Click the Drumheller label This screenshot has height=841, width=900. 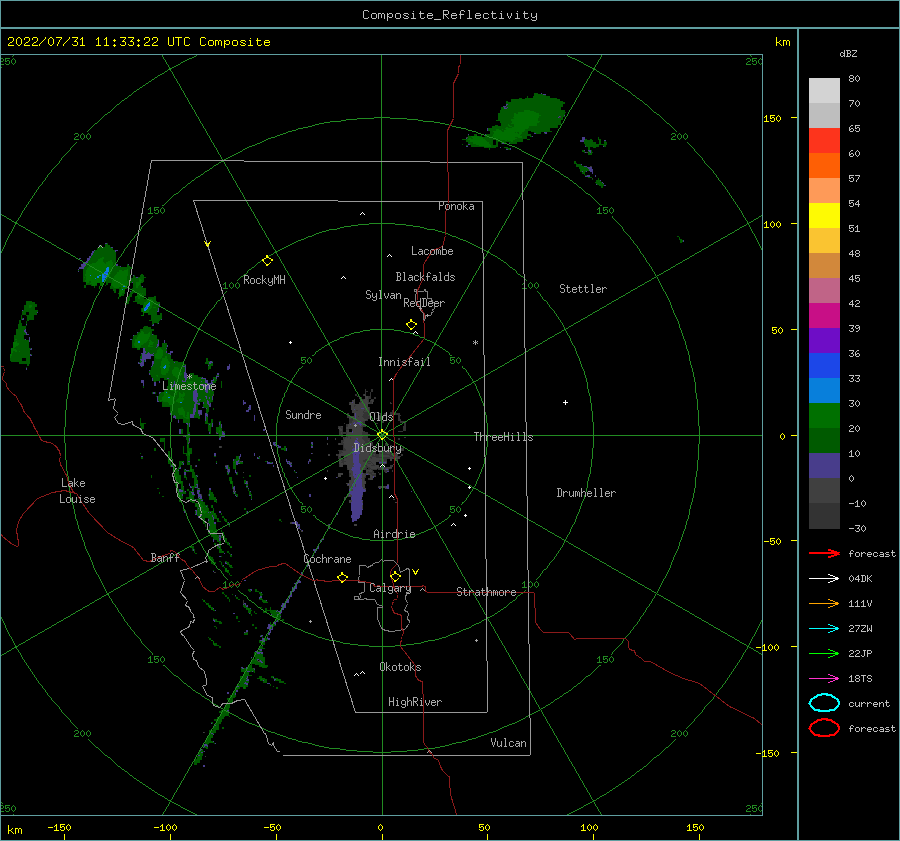[586, 493]
